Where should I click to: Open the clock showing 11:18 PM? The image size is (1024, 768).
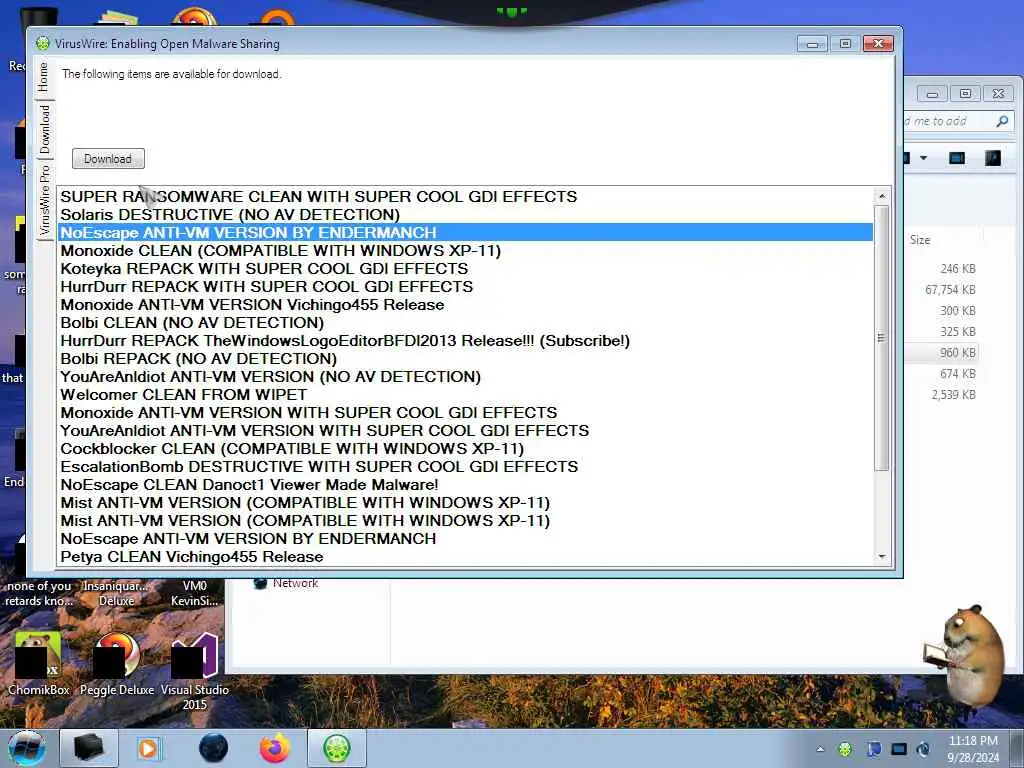pyautogui.click(x=973, y=748)
